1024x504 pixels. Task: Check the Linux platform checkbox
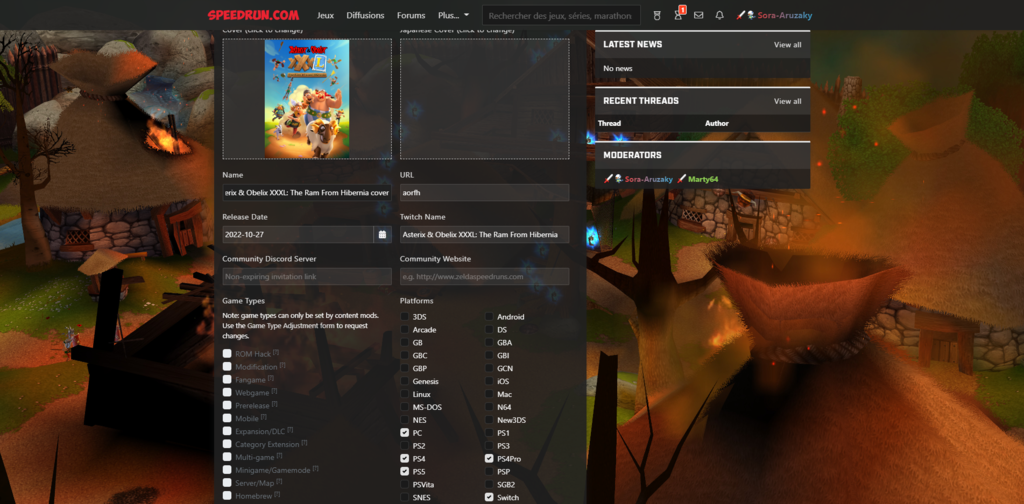405,394
